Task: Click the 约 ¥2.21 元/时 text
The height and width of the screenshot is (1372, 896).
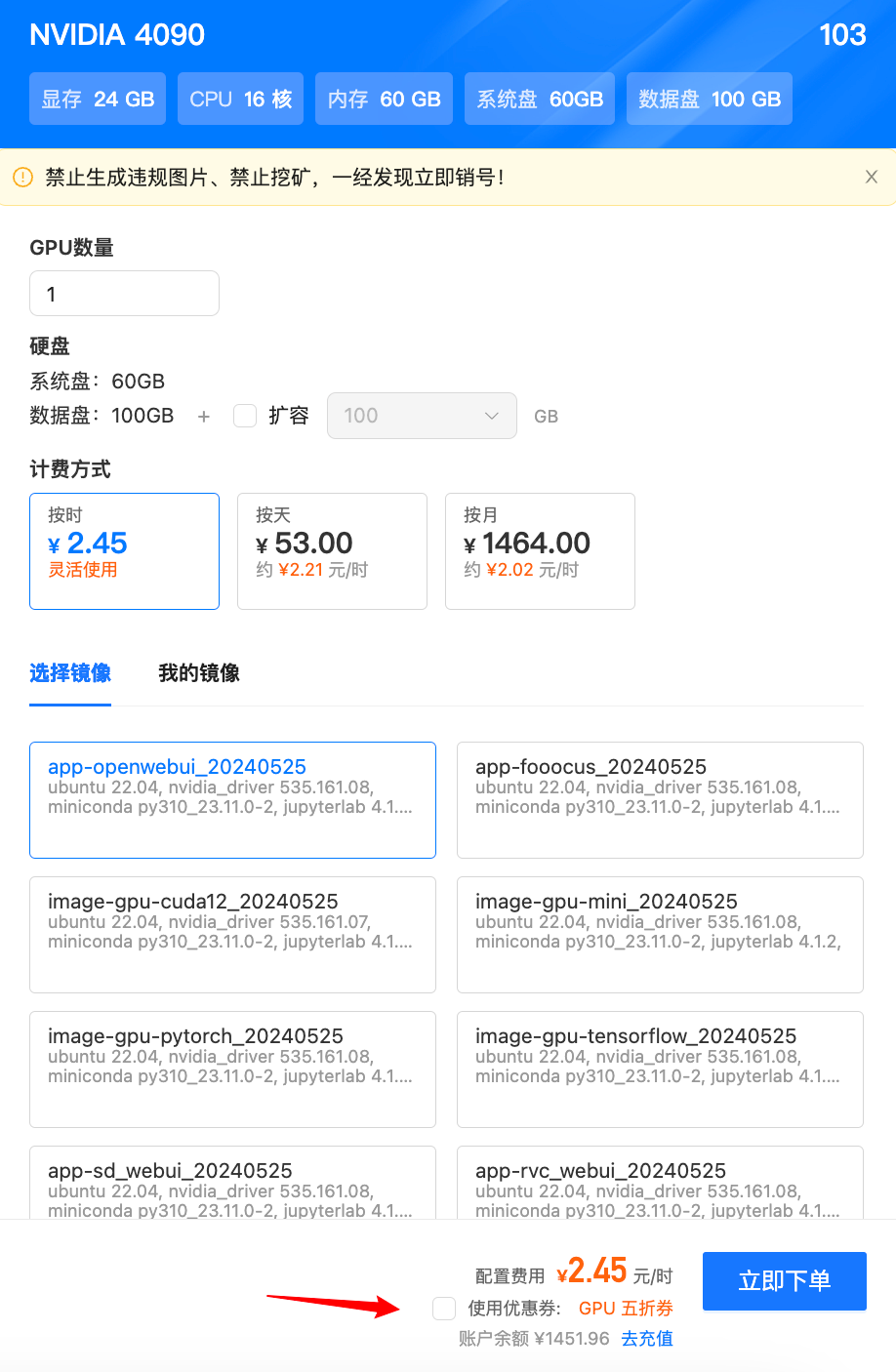Action: point(312,570)
